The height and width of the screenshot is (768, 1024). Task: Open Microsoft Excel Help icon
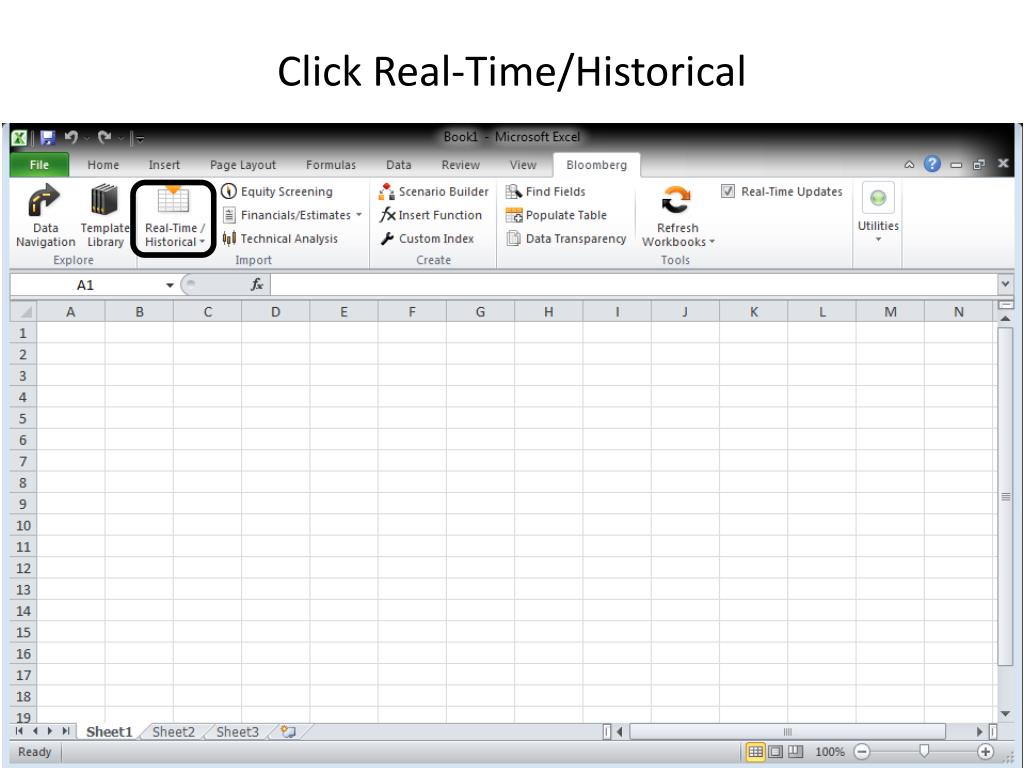click(932, 164)
